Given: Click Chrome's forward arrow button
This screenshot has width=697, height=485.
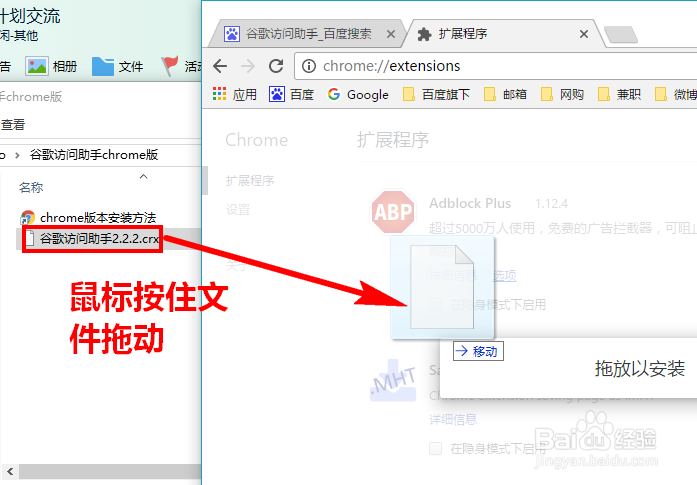Looking at the screenshot, I should point(248,66).
